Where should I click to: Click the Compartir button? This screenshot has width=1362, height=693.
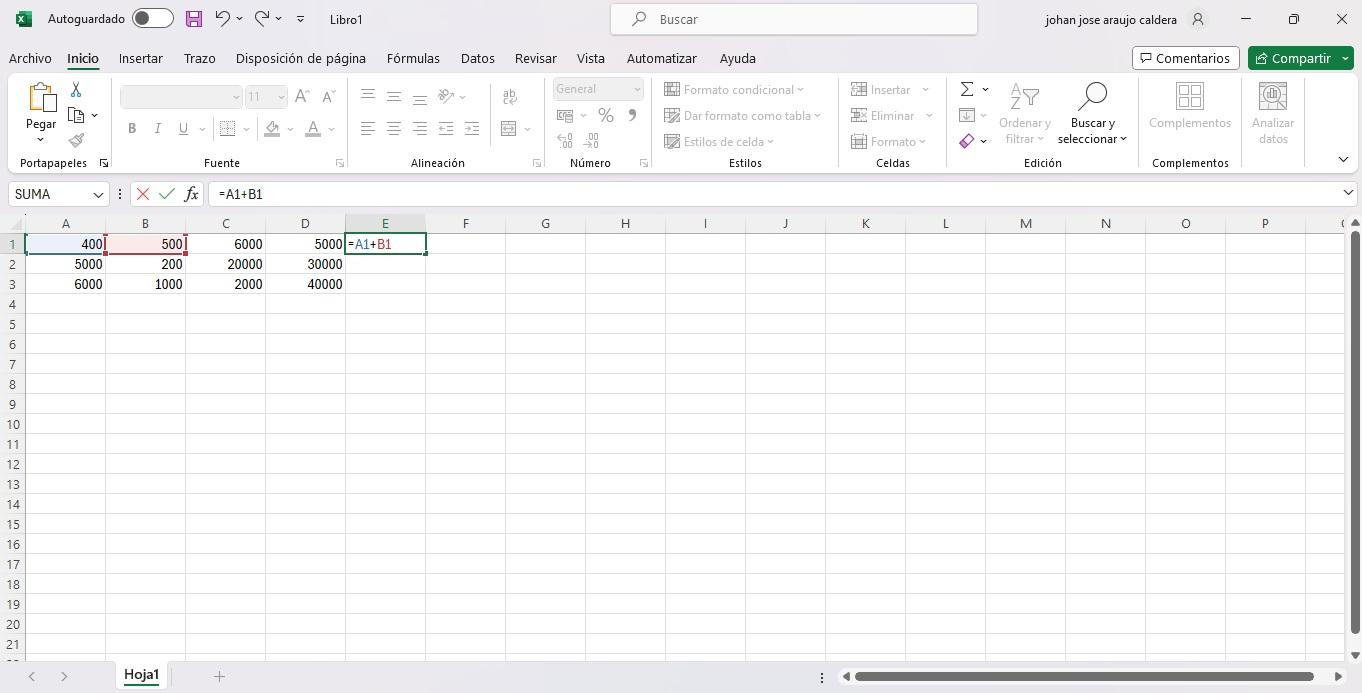tap(1299, 58)
